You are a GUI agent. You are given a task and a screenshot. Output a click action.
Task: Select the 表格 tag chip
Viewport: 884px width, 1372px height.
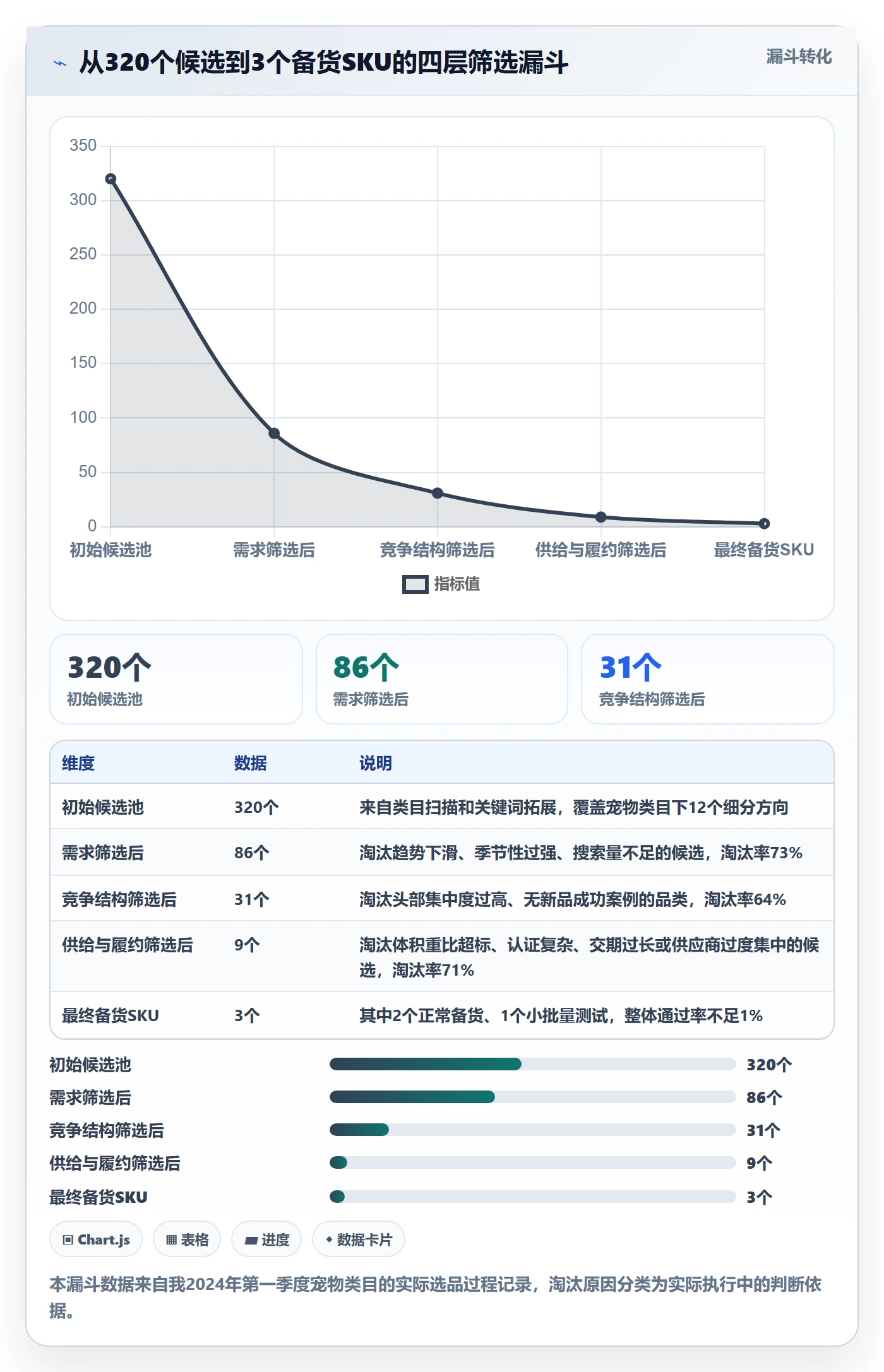(187, 1239)
